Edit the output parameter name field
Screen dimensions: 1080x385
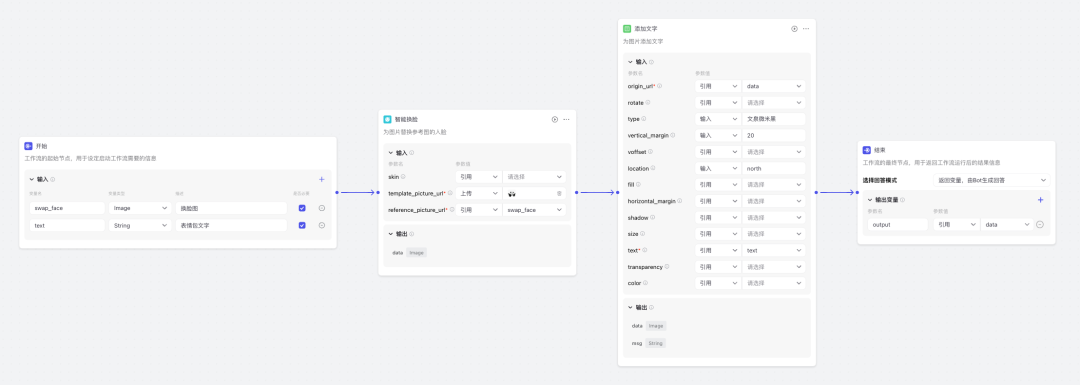coord(898,225)
